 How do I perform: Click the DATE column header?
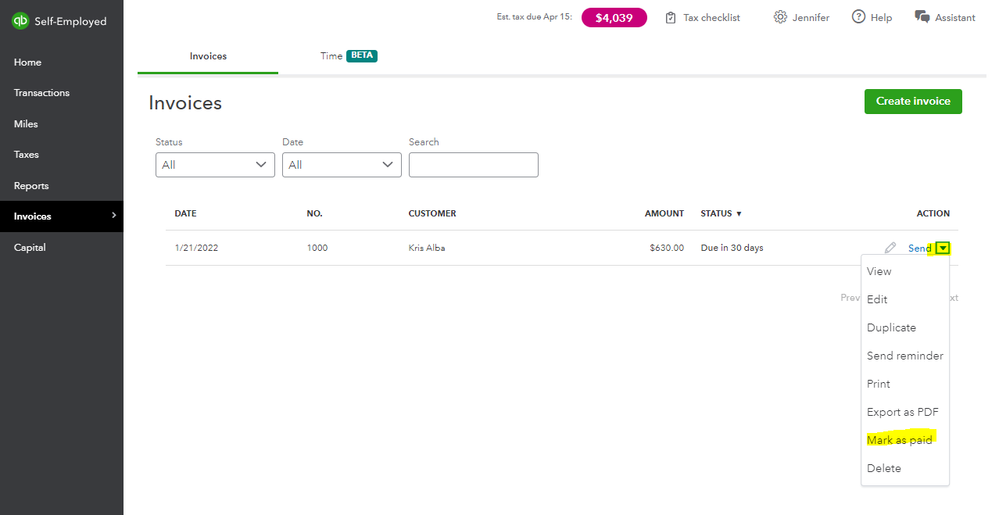click(x=185, y=214)
